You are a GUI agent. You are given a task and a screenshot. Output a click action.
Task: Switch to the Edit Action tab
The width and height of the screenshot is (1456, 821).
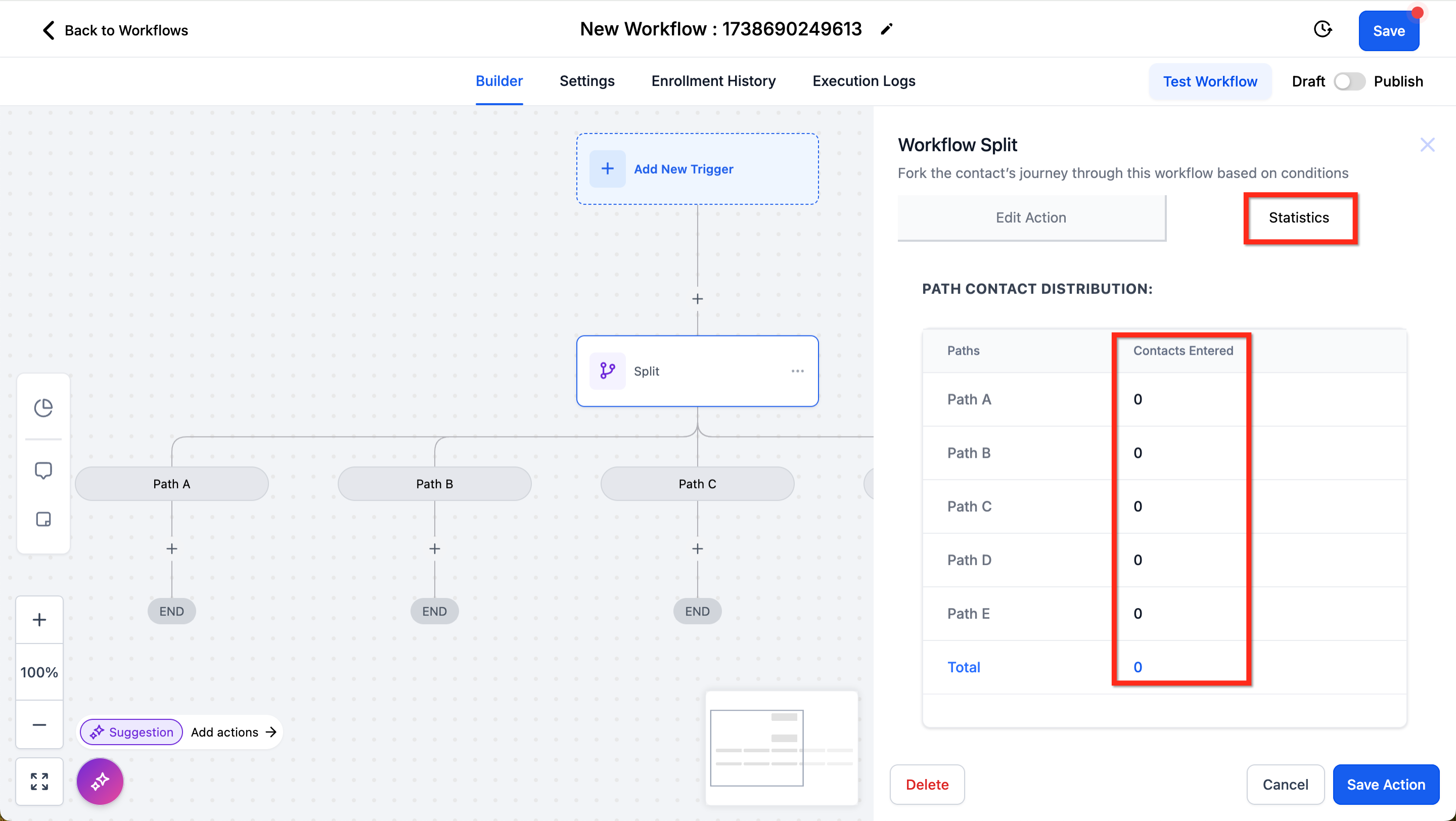pyautogui.click(x=1031, y=218)
